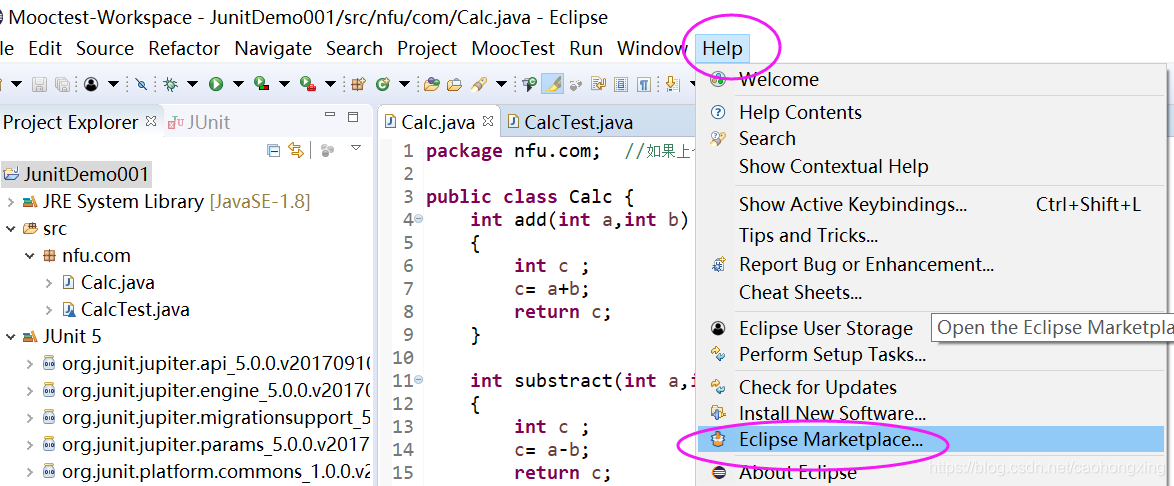Open the External Tools dropdown arrow
Viewport: 1174px width, 486px height.
click(x=330, y=84)
